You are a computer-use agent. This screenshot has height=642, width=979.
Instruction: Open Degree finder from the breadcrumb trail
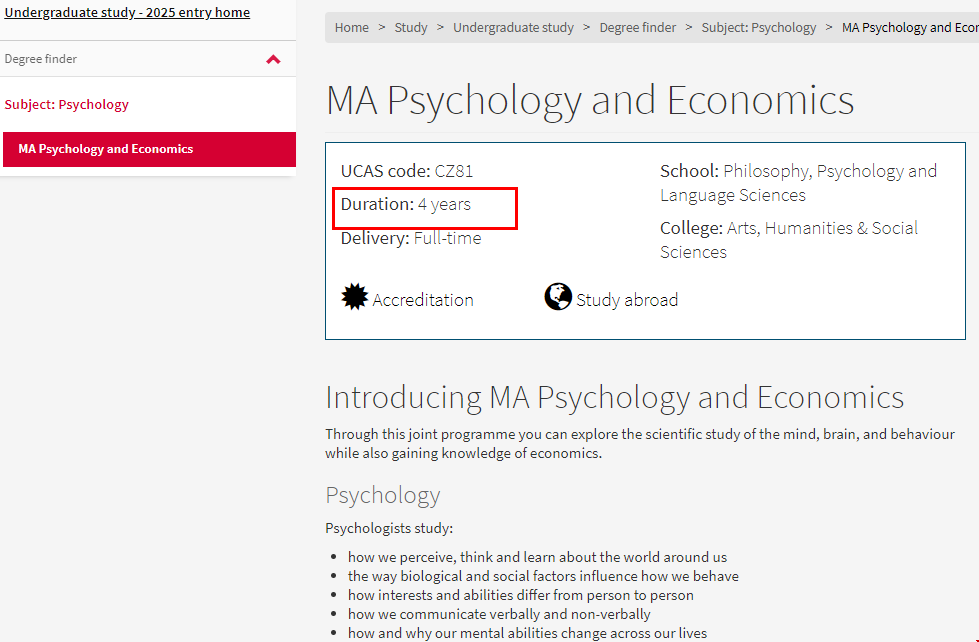pyautogui.click(x=638, y=27)
